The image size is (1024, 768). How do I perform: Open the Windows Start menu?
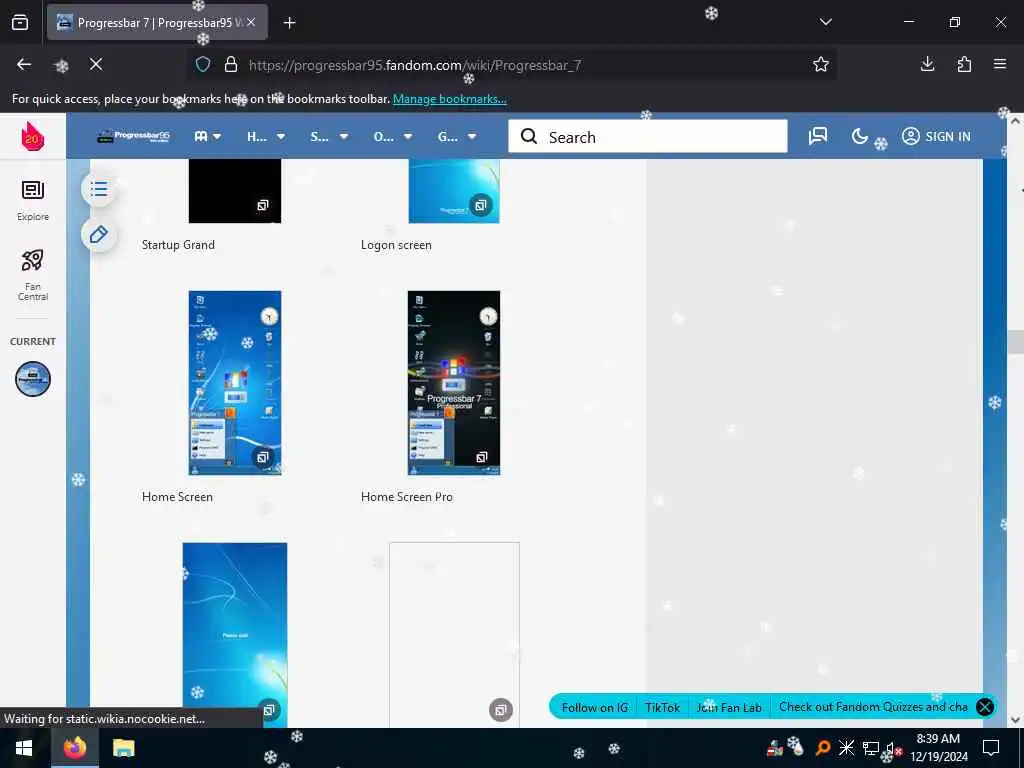(24, 748)
